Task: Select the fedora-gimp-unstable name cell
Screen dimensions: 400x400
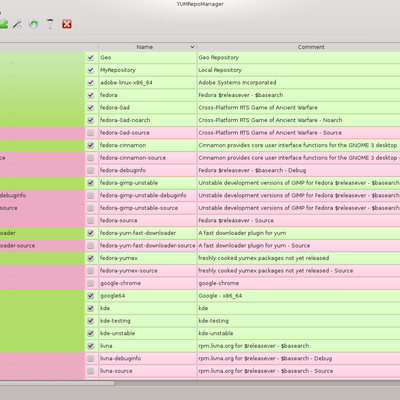Action: click(x=147, y=183)
